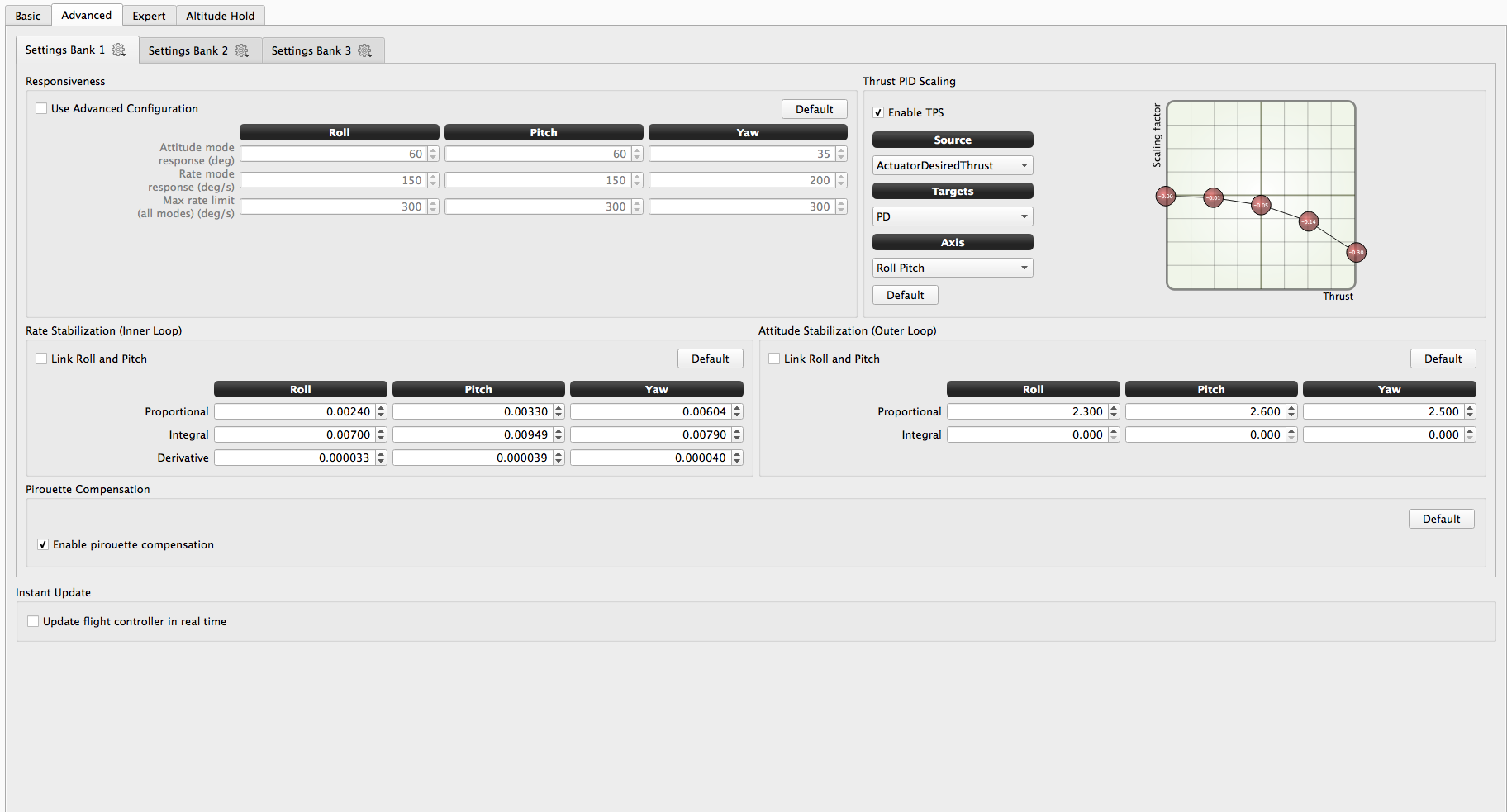Screen dimensions: 1507x812
Task: Open the ActuatorDesiredThrust source dropdown
Action: coord(952,165)
